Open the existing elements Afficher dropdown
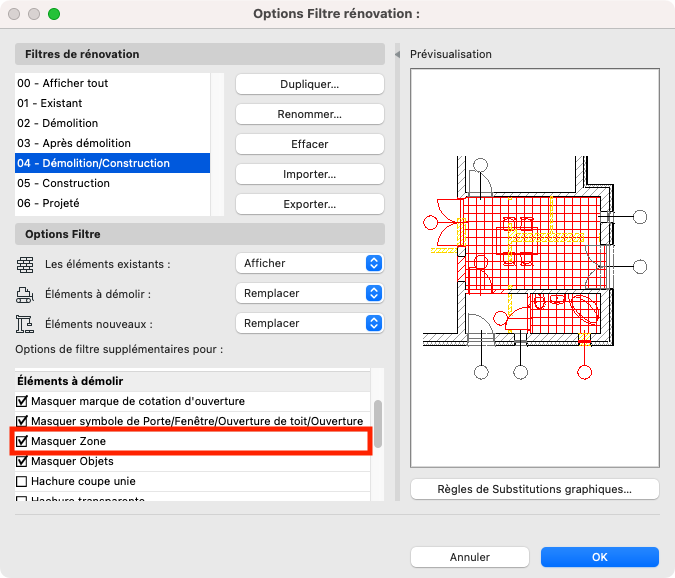Viewport: 675px width, 578px height. (x=310, y=263)
